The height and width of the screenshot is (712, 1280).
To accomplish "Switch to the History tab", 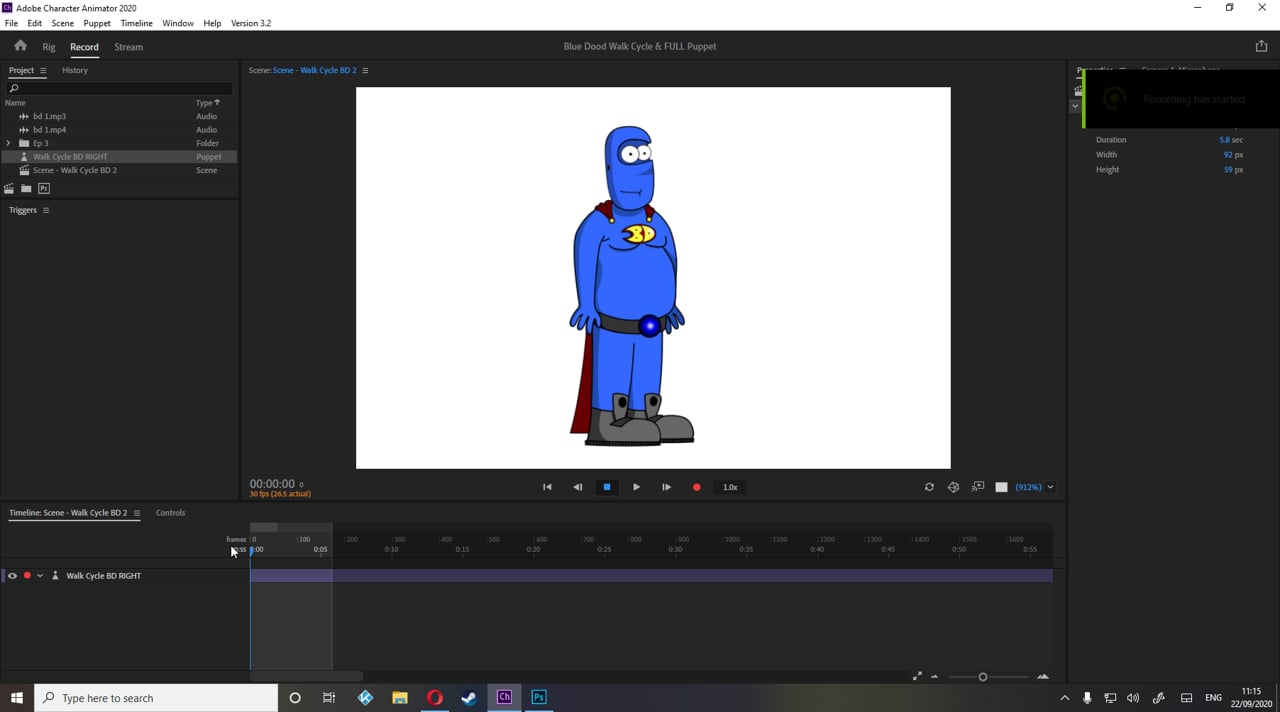I will (x=75, y=71).
